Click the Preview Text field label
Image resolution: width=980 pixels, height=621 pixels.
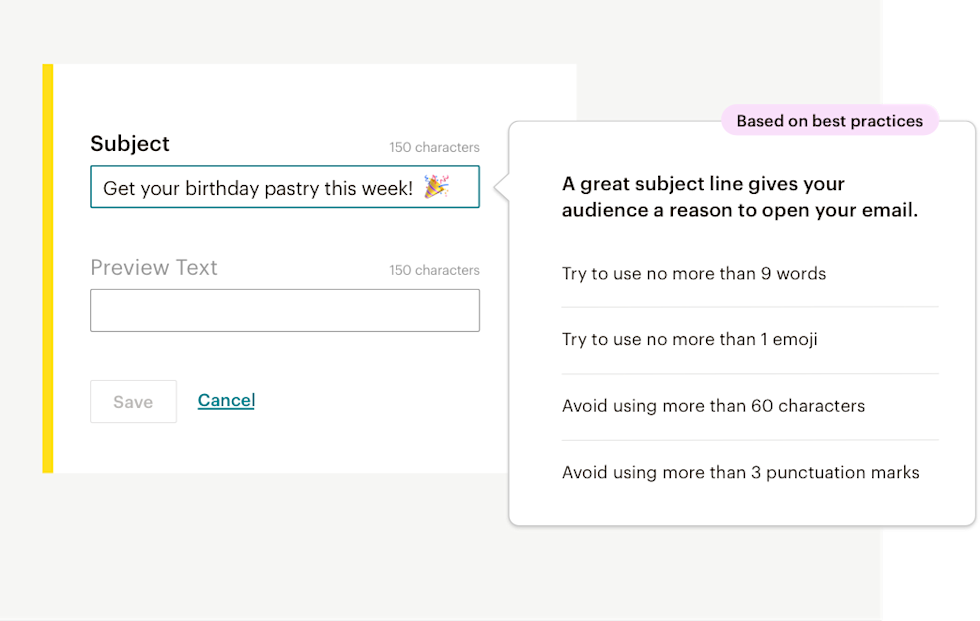(x=154, y=268)
